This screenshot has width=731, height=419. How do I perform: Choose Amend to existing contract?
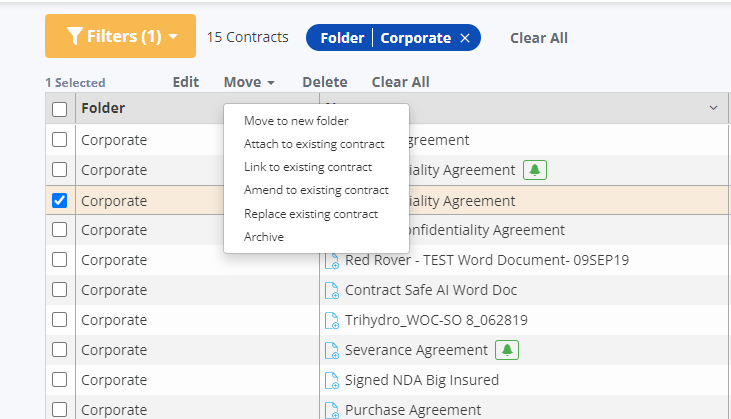tap(317, 190)
